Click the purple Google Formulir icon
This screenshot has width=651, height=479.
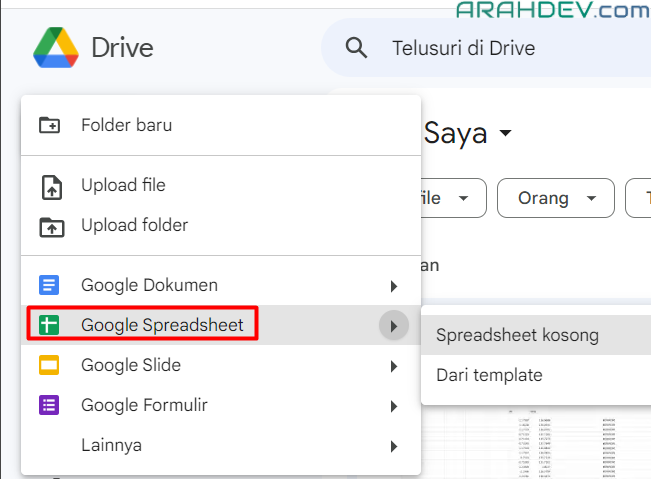[x=50, y=406]
